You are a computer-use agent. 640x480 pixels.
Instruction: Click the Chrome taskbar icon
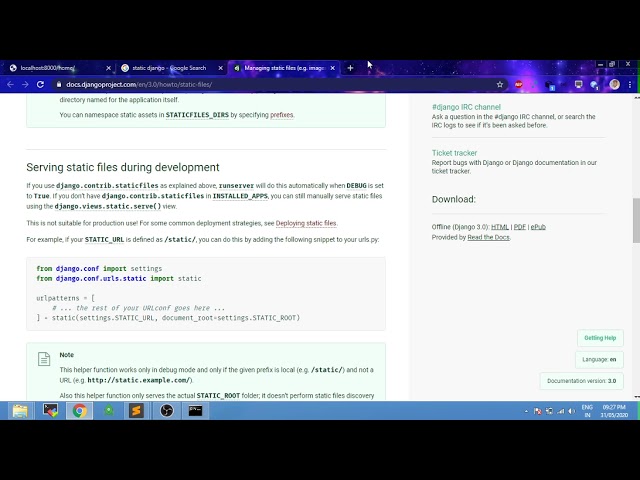click(x=80, y=411)
